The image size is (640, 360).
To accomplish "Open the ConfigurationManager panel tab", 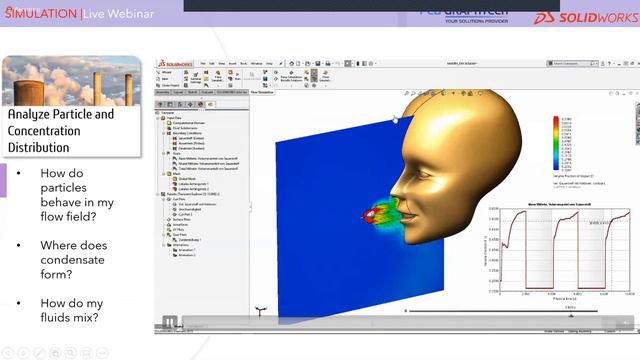I will pos(180,104).
